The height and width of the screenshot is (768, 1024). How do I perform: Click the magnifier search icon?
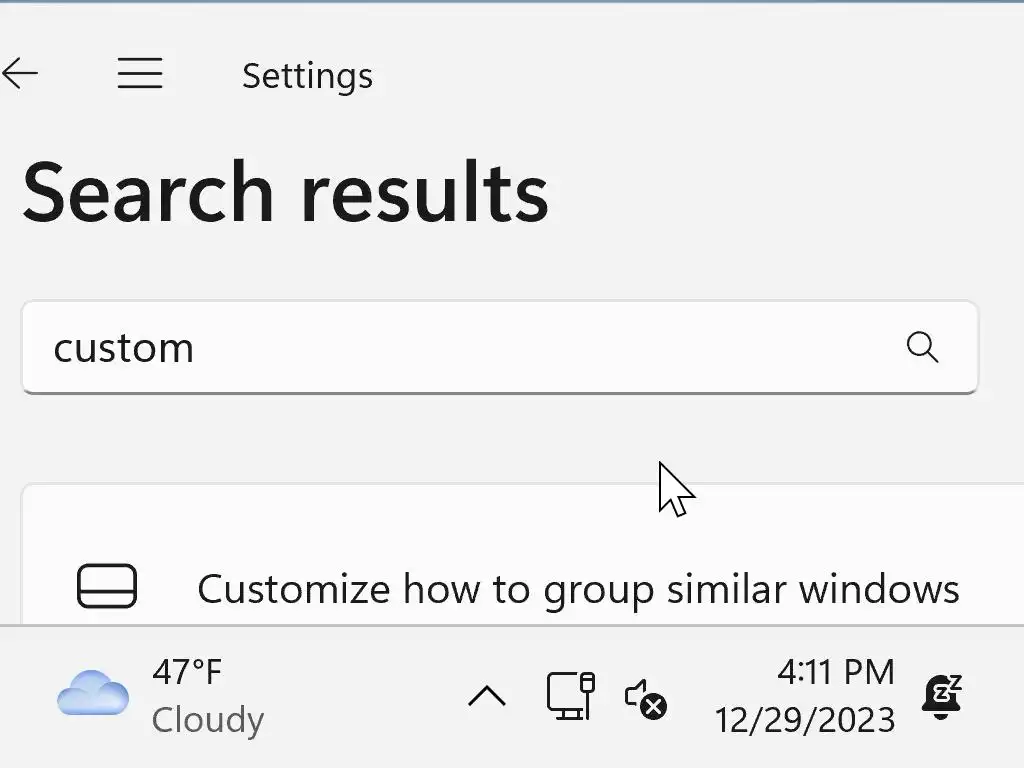[x=922, y=347]
